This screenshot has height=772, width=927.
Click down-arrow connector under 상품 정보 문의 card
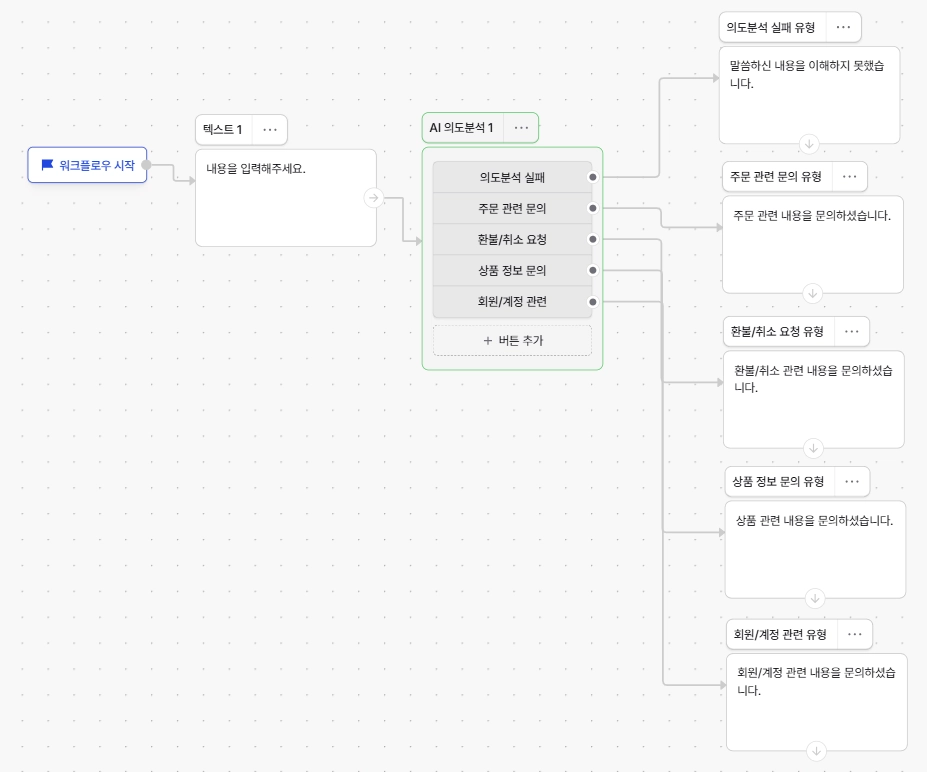click(815, 598)
